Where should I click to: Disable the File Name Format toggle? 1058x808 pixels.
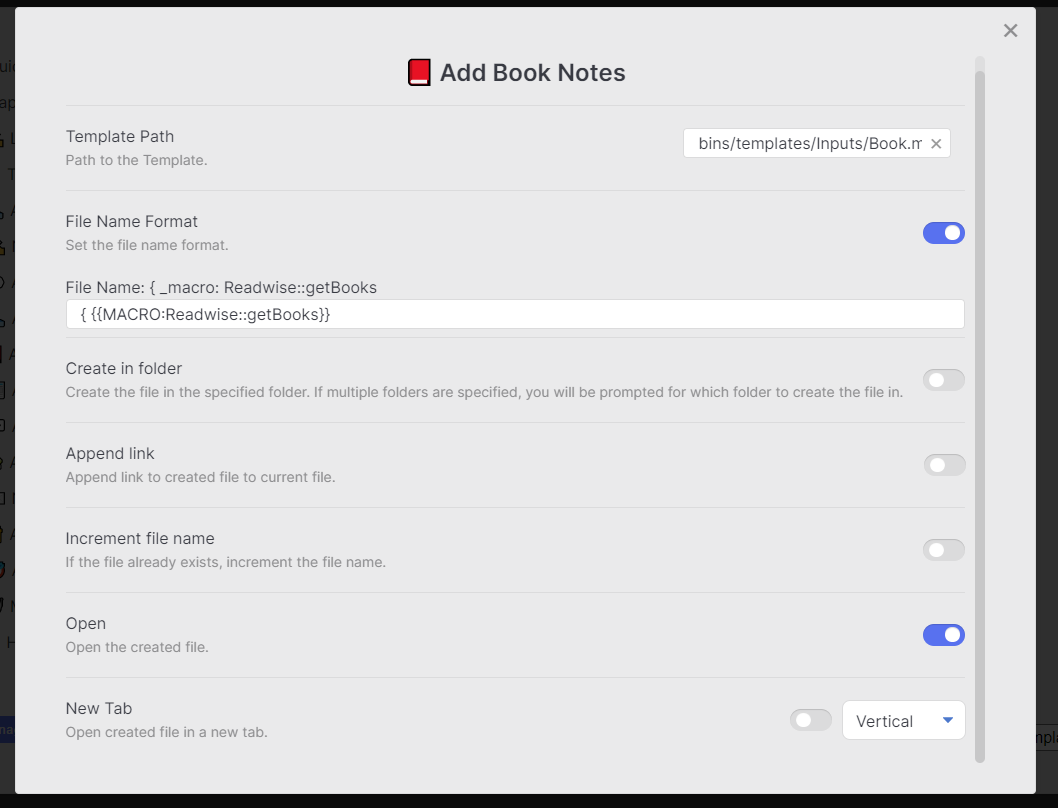point(943,232)
